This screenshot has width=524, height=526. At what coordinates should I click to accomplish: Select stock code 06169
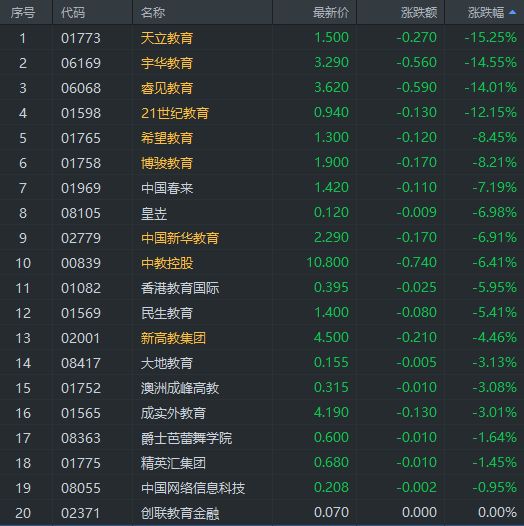(81, 63)
